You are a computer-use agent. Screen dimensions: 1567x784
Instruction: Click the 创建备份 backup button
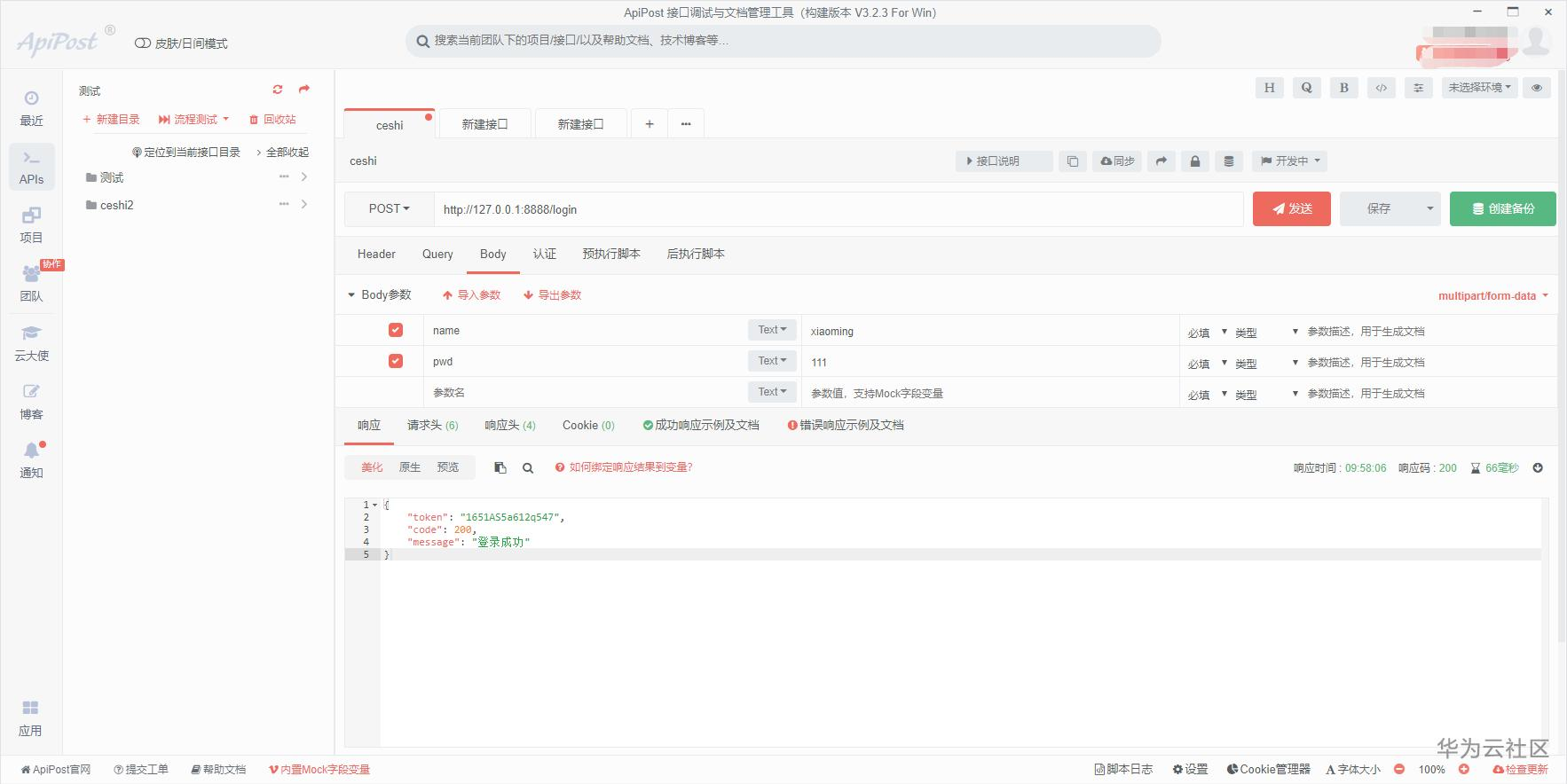click(x=1502, y=208)
